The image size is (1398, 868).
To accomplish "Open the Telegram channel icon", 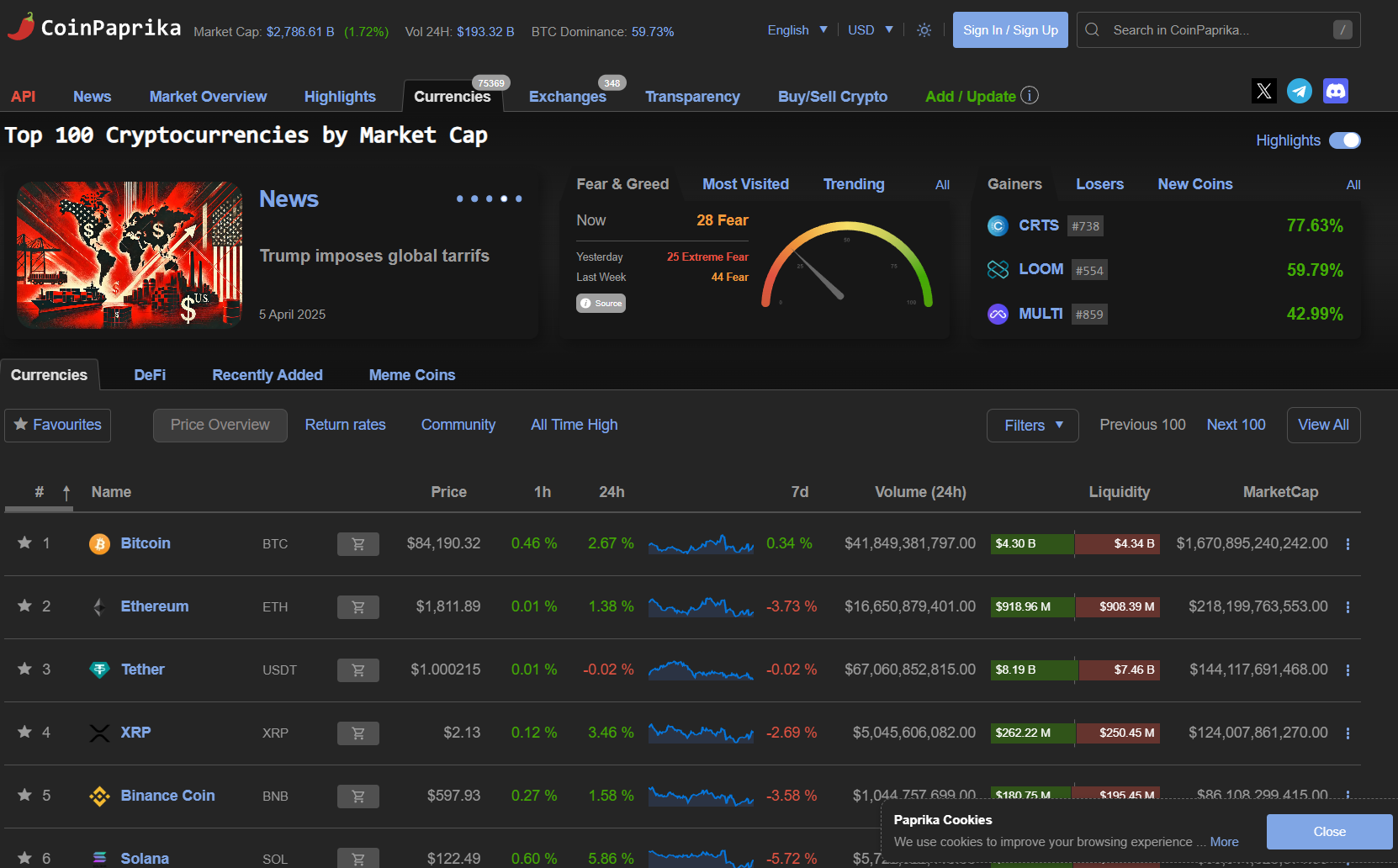I will point(1300,91).
